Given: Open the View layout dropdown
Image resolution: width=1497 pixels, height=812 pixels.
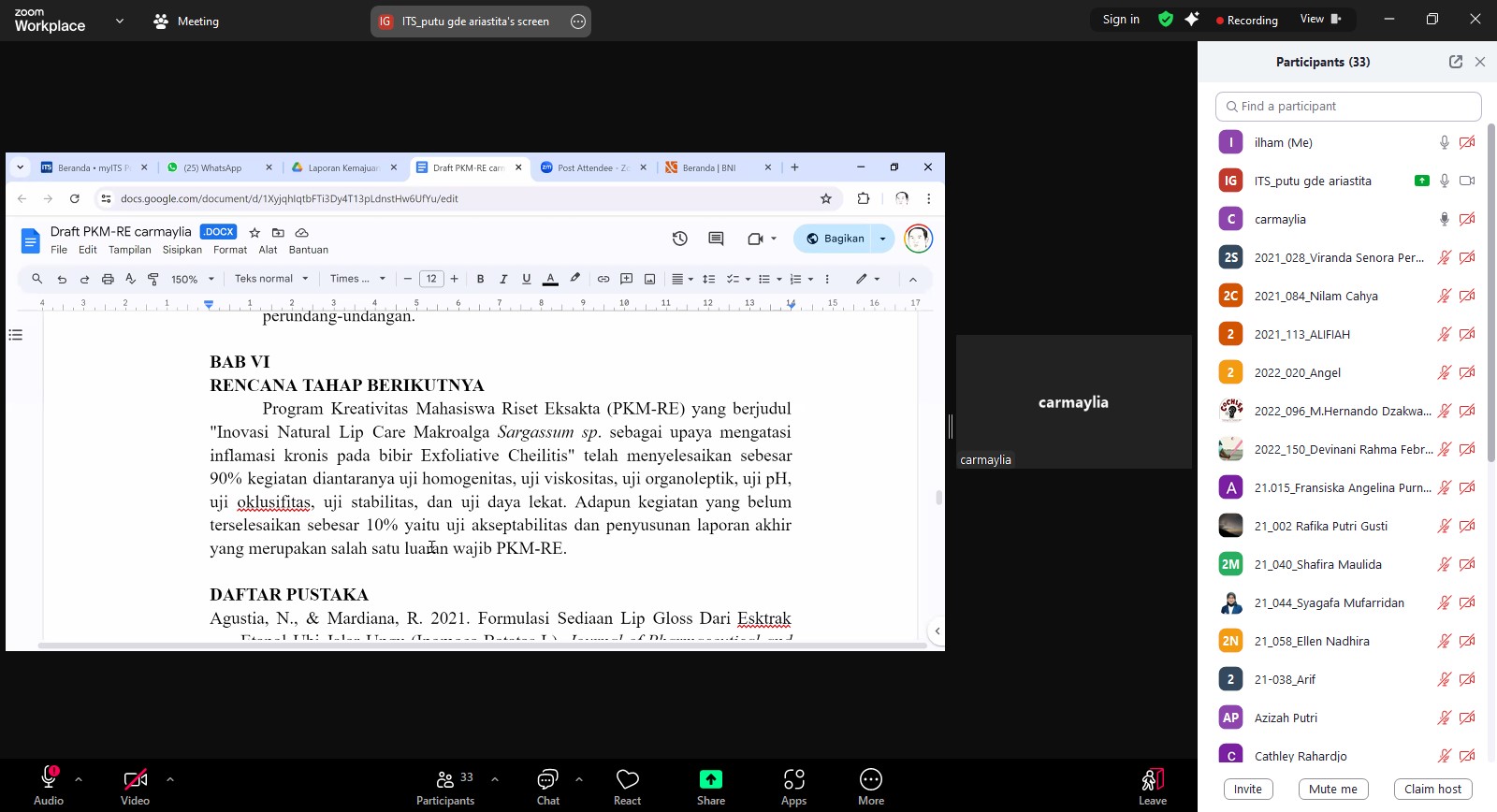Looking at the screenshot, I should tap(1319, 20).
